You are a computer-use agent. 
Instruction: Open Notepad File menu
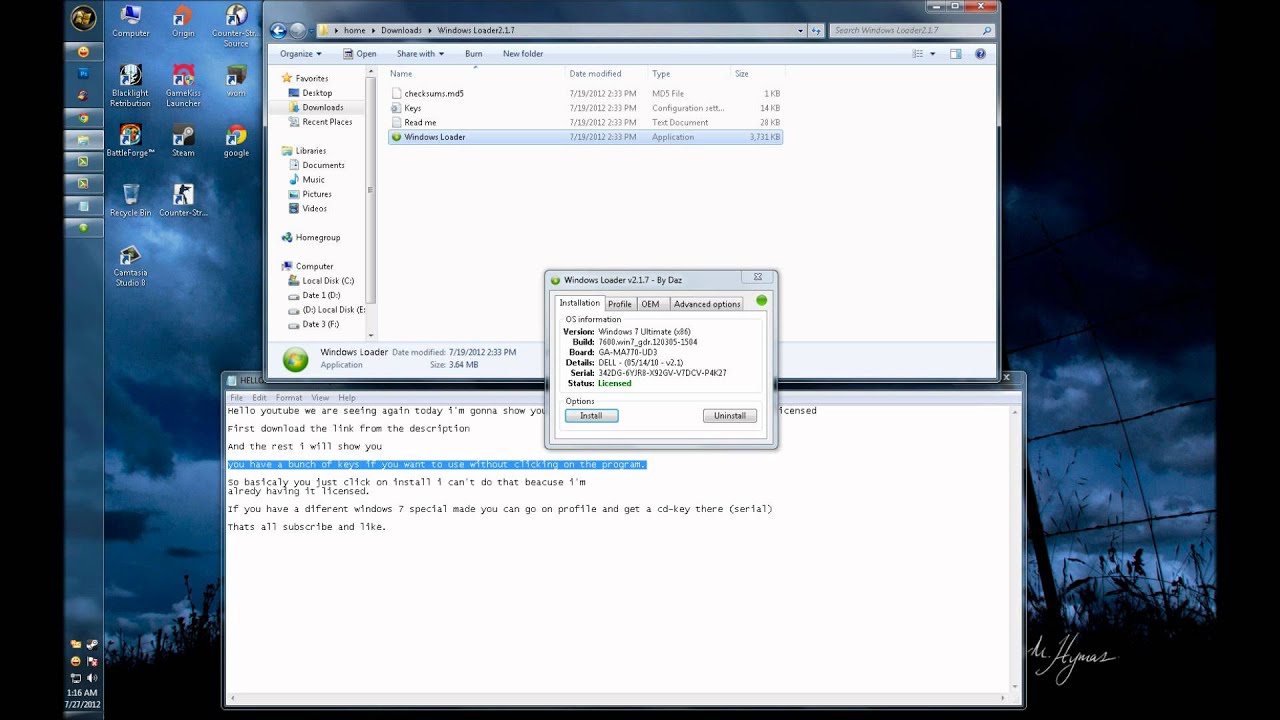pyautogui.click(x=237, y=398)
